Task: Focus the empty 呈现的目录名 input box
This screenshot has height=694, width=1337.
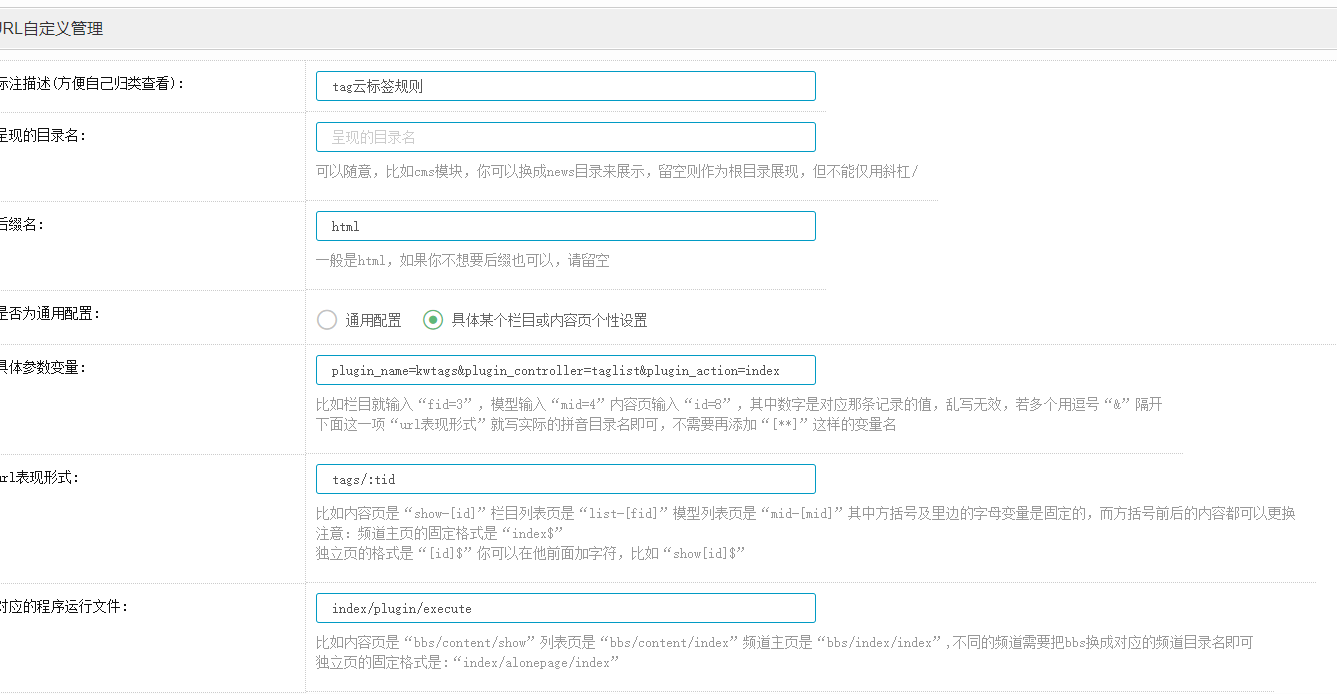Action: pos(565,137)
